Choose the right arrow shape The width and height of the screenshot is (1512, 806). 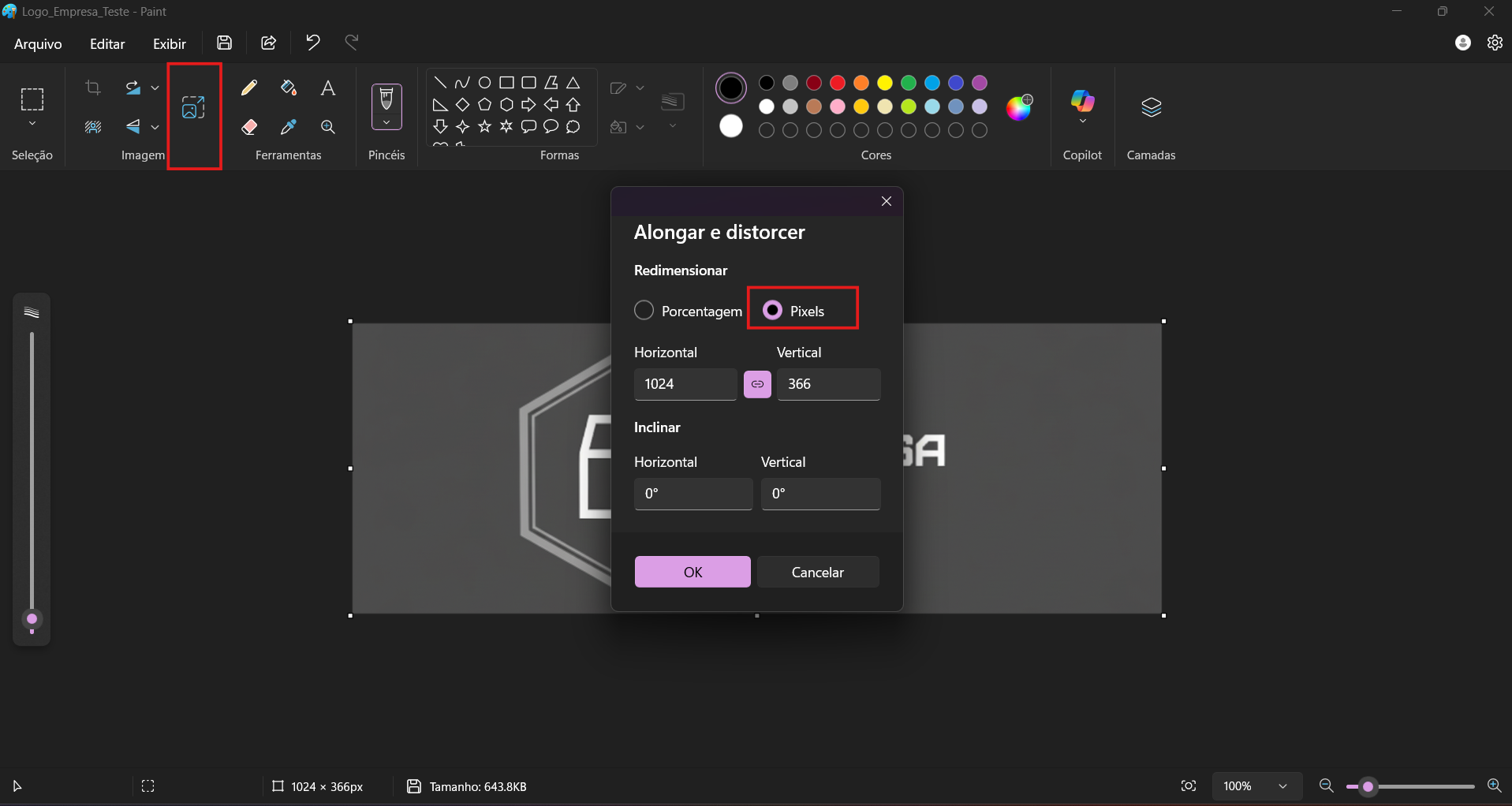point(529,104)
